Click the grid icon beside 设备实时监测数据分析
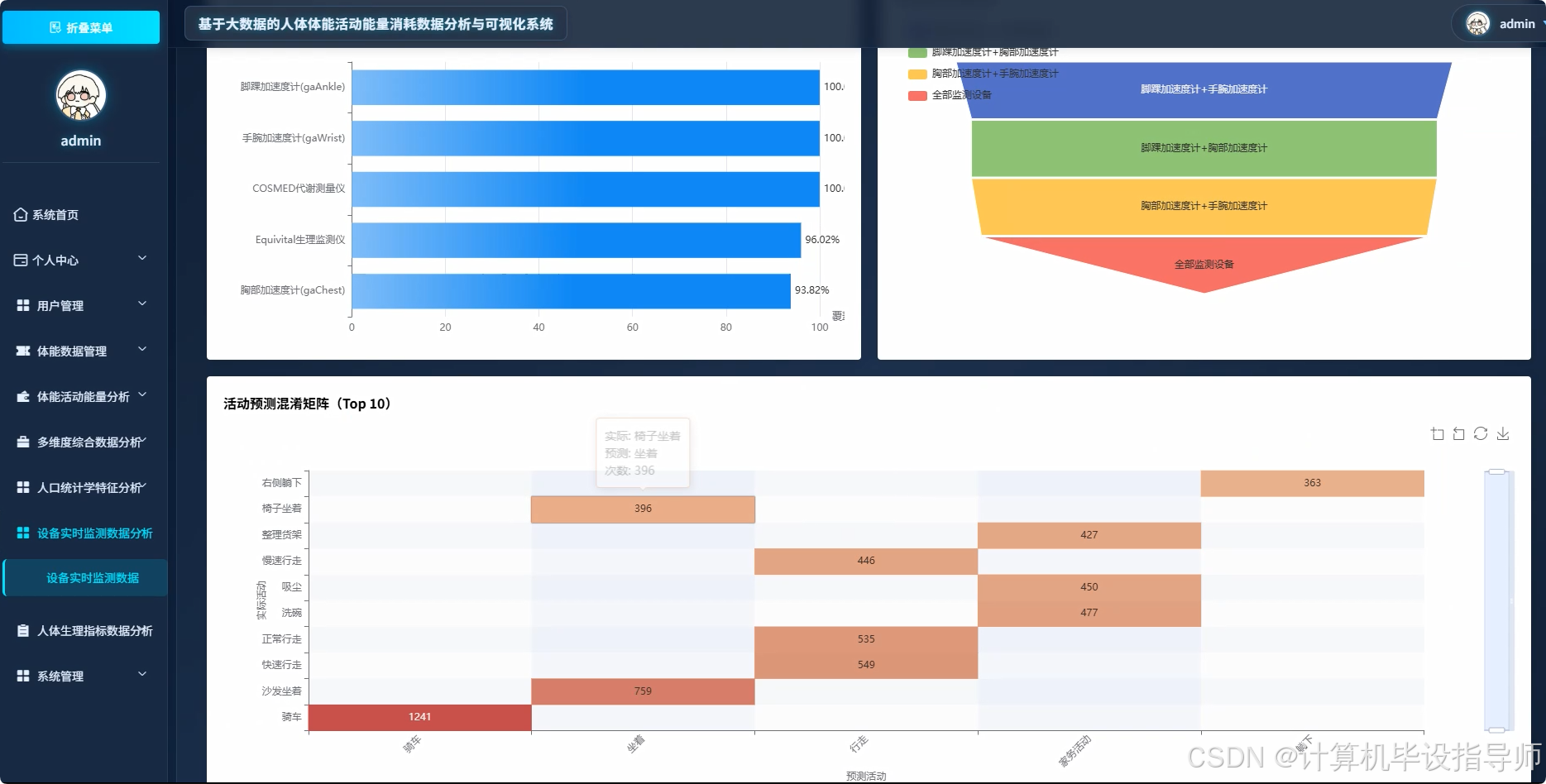Screen dimensions: 1546x784 tap(23, 533)
